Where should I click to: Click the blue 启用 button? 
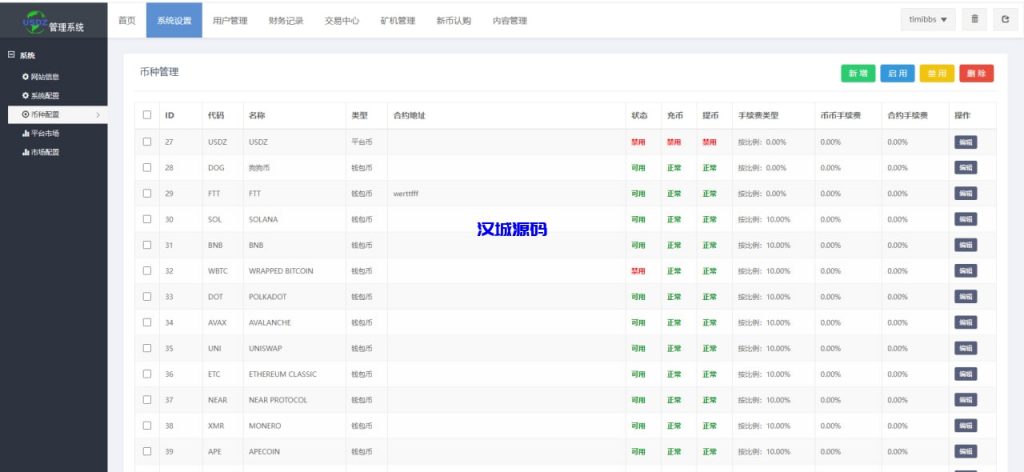point(897,74)
